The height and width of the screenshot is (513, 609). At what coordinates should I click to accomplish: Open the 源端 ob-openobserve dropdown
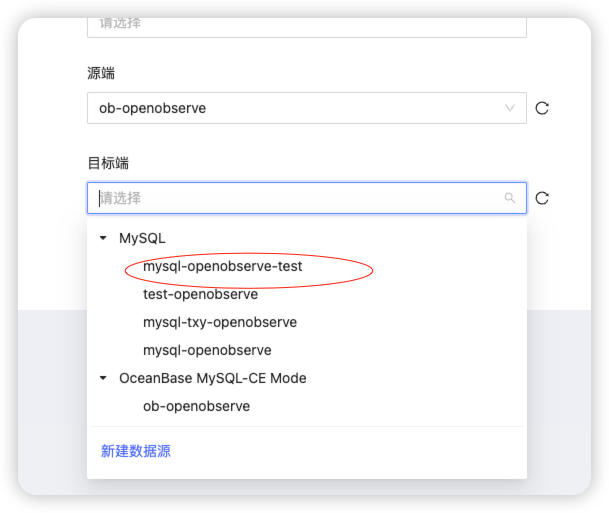(307, 108)
